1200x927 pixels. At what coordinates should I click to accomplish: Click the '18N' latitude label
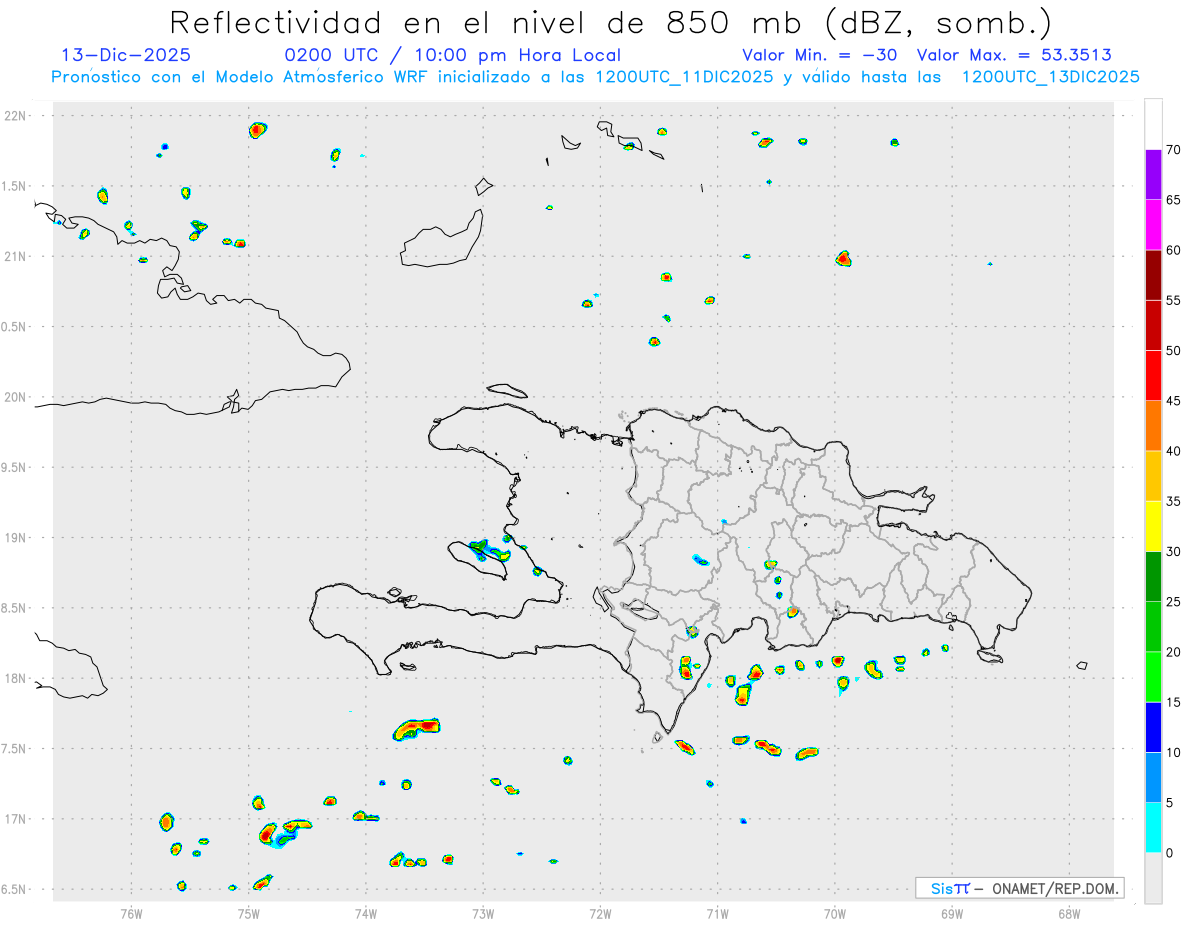[x=15, y=678]
